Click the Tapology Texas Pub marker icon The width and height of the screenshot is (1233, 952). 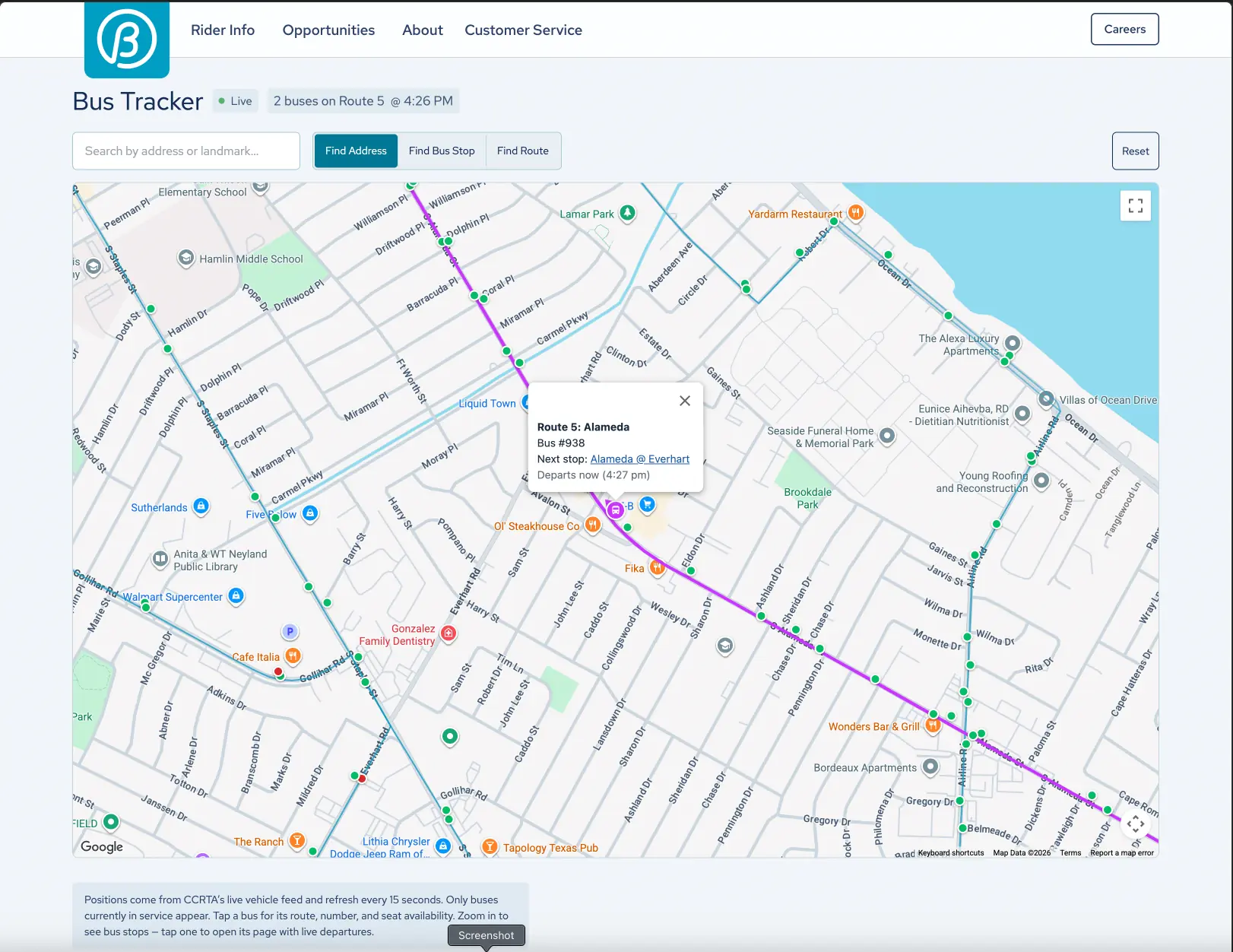point(490,846)
